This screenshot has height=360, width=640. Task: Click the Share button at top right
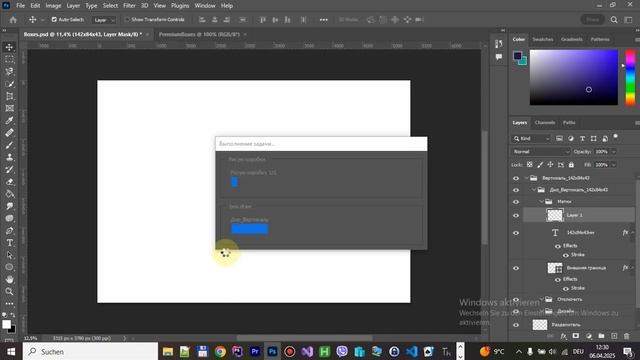click(x=593, y=20)
